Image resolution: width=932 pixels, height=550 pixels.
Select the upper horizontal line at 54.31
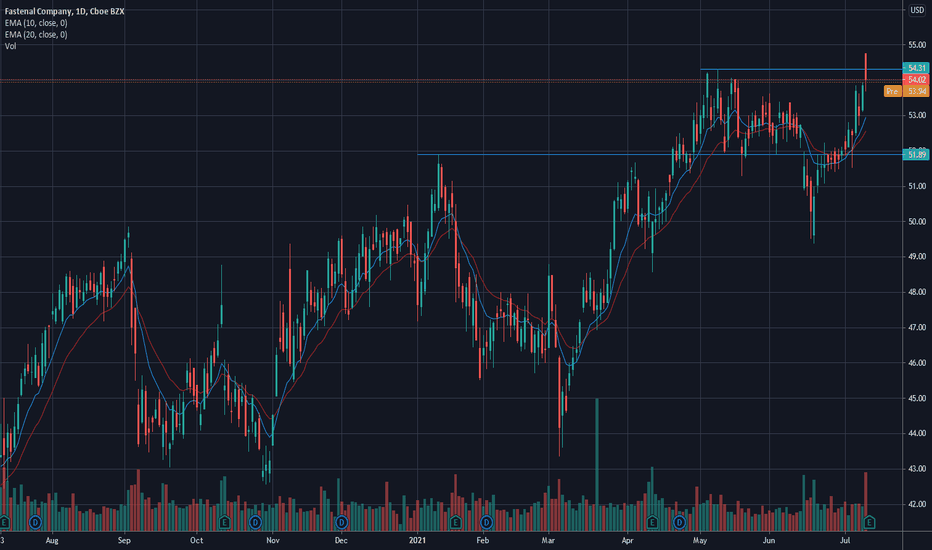[x=801, y=70]
